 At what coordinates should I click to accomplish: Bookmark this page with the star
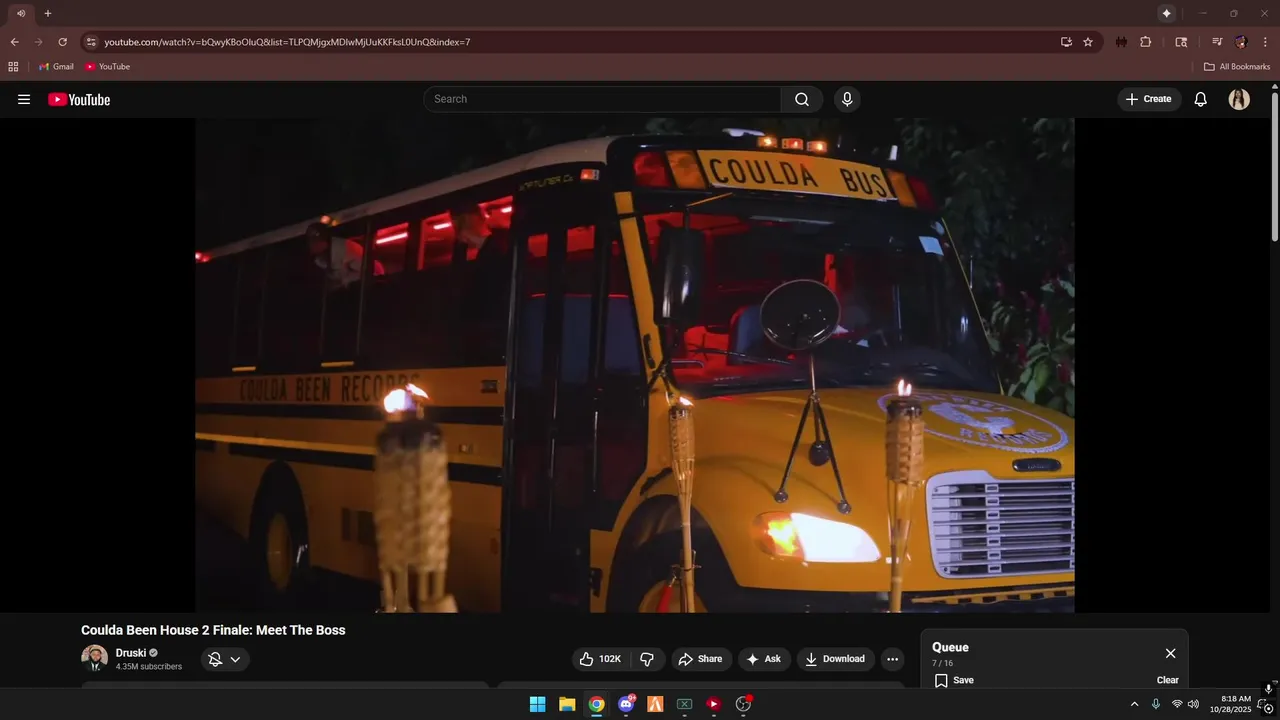pos(1088,42)
